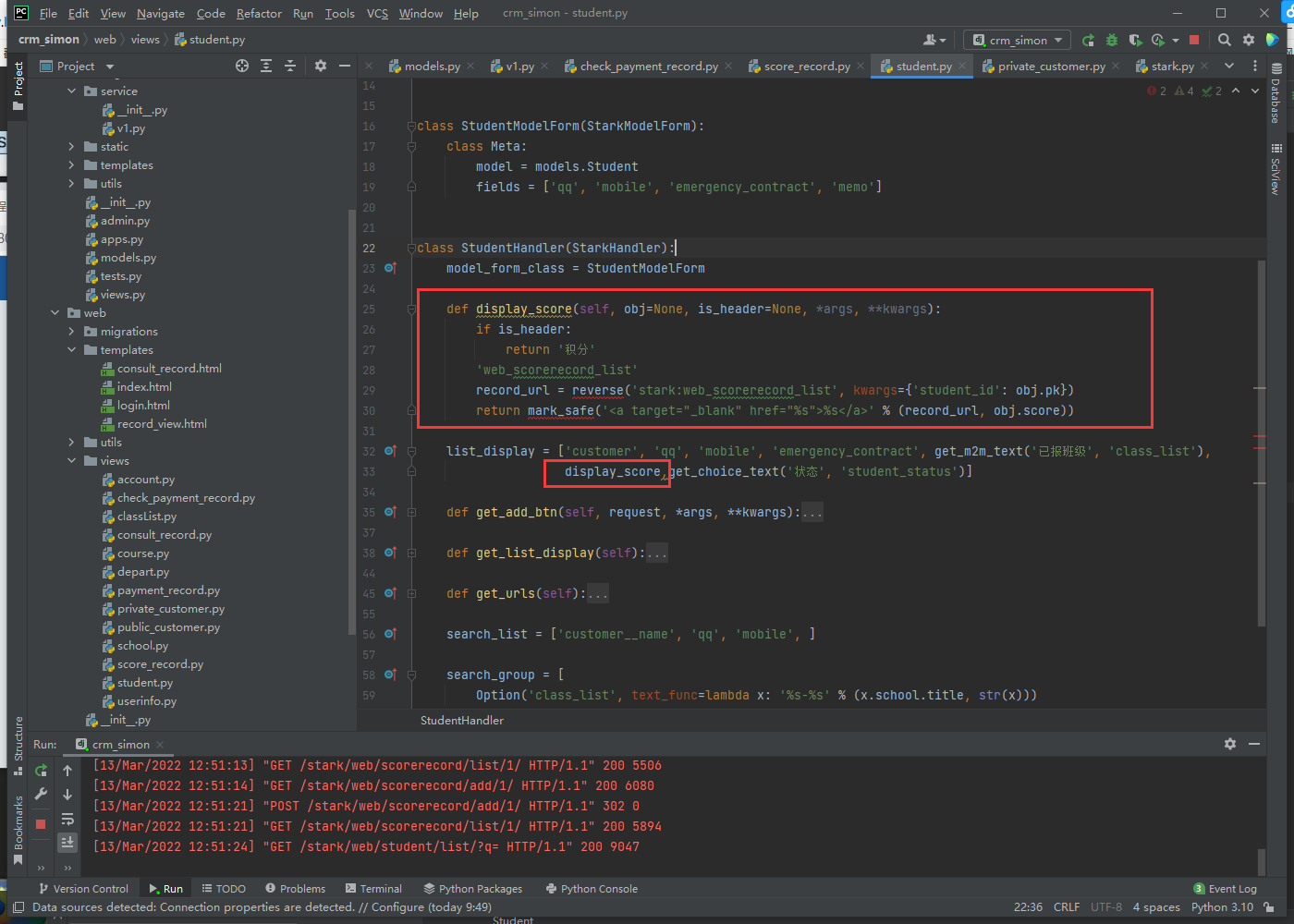This screenshot has height=924, width=1294.
Task: Collapse all in Project panel
Action: pos(290,66)
